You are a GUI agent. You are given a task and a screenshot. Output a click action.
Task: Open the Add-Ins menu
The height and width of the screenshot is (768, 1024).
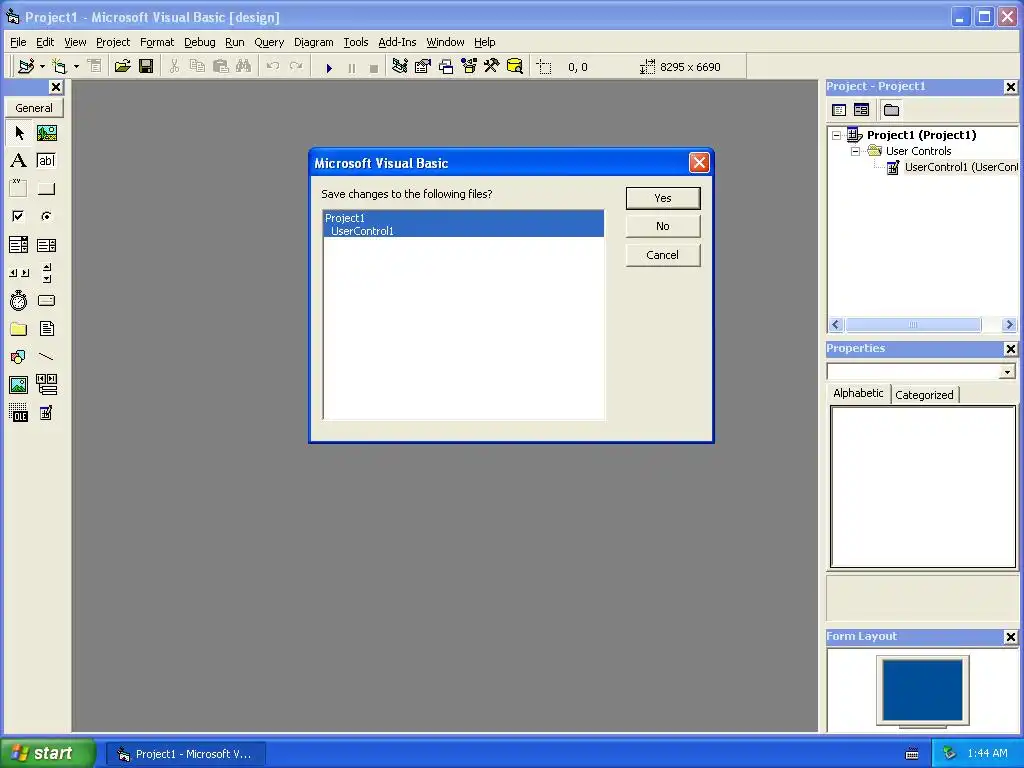tap(397, 42)
